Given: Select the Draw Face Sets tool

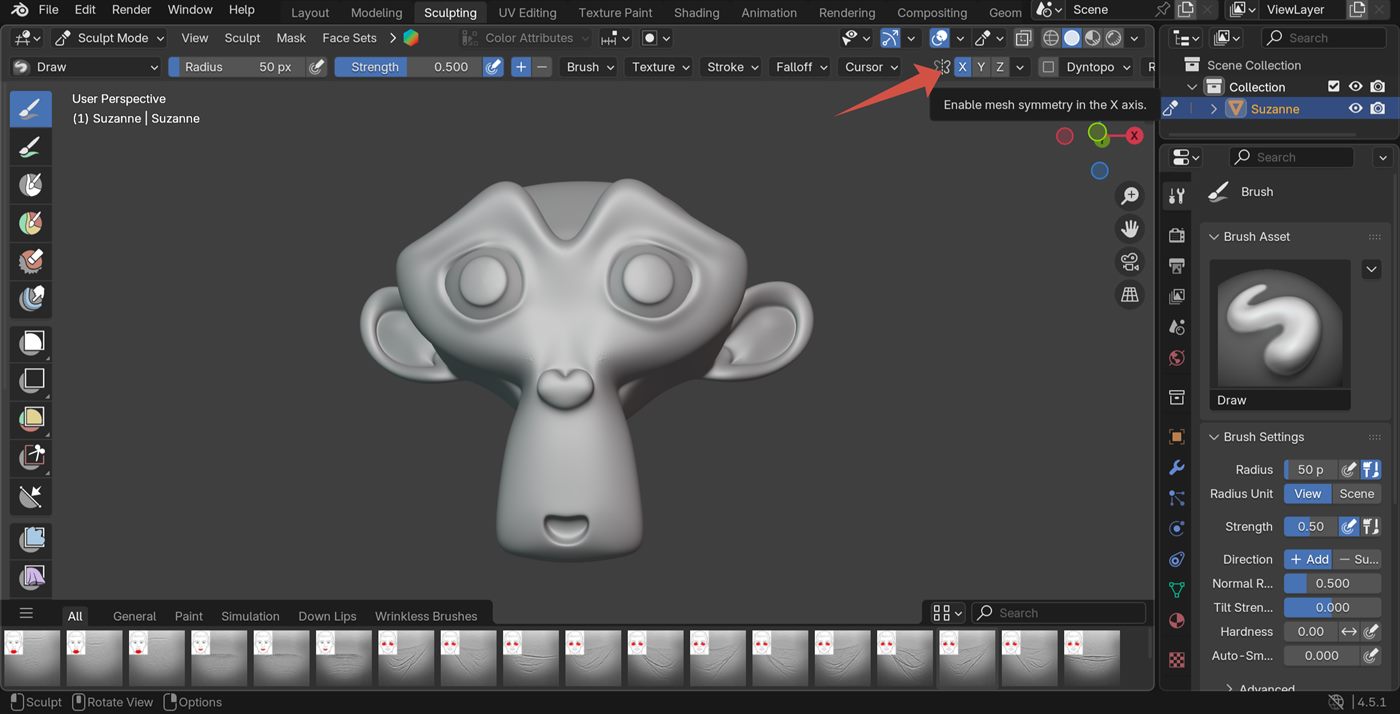Looking at the screenshot, I should tap(31, 223).
